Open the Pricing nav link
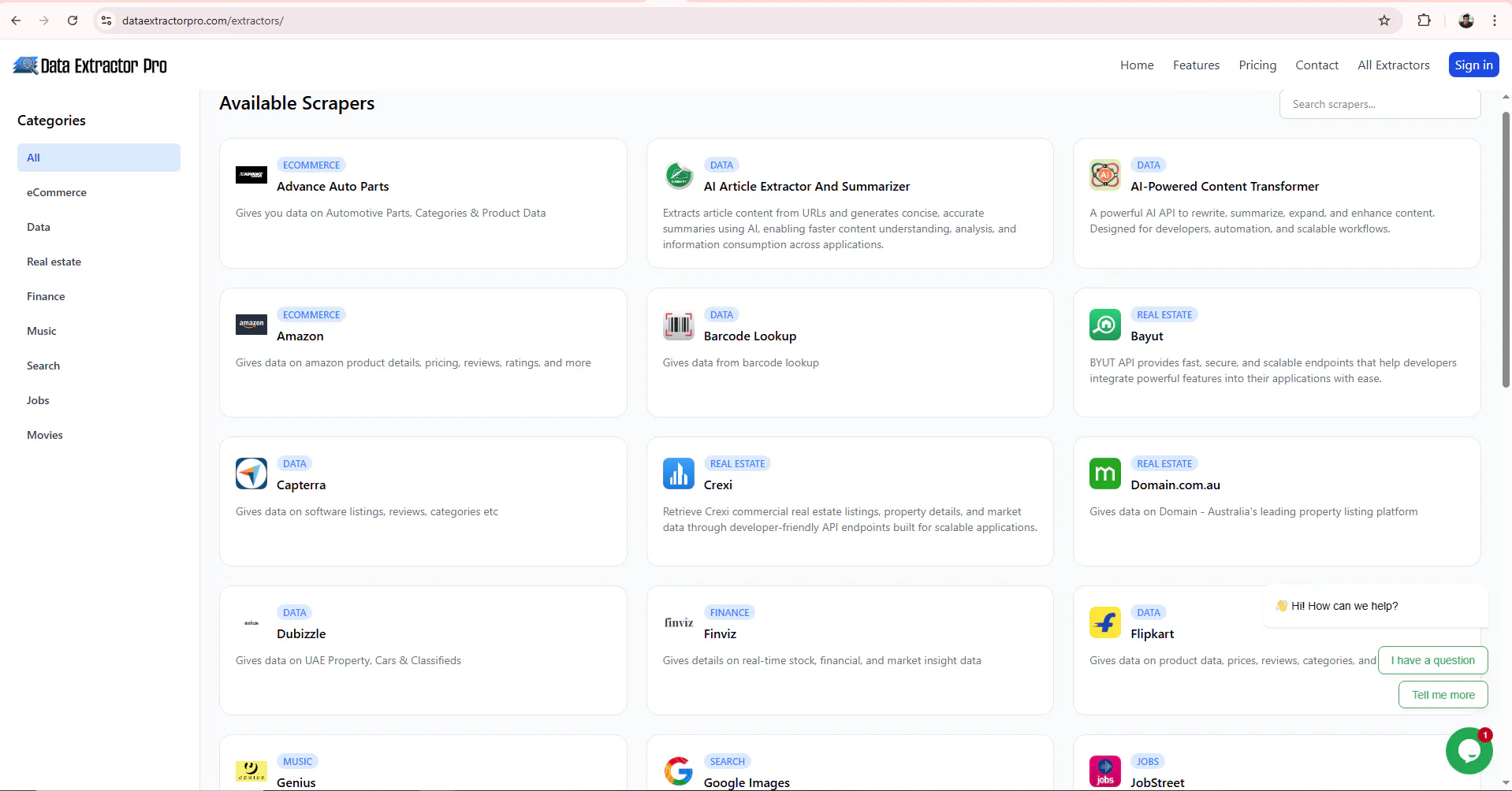Viewport: 1512px width, 791px height. (1257, 65)
